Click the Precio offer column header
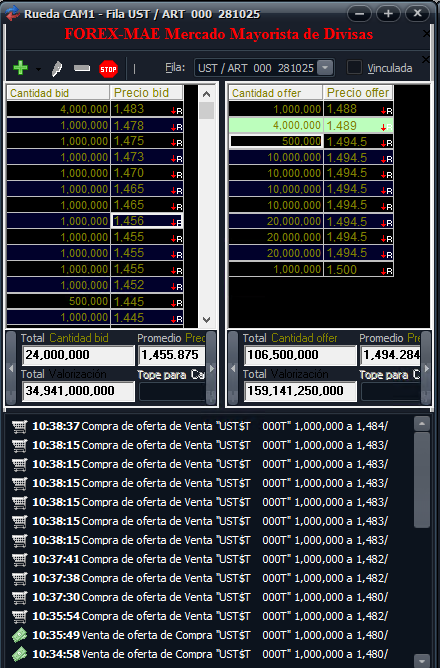This screenshot has width=440, height=668. pyautogui.click(x=357, y=93)
